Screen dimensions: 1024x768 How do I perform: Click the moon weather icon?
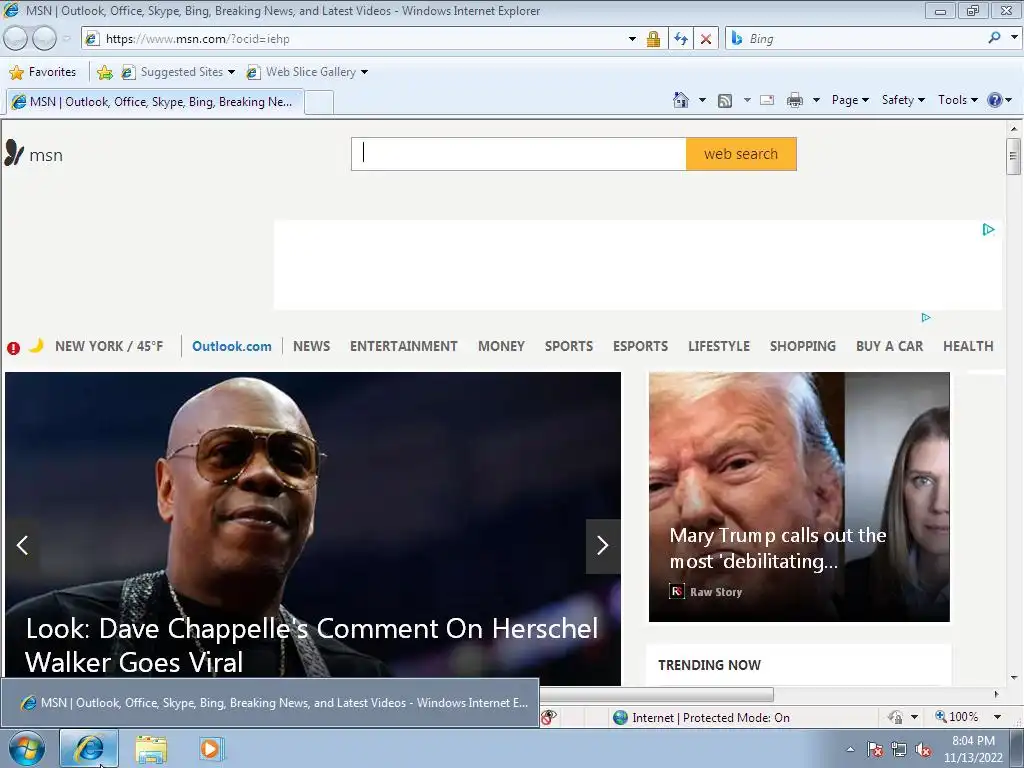pyautogui.click(x=37, y=345)
